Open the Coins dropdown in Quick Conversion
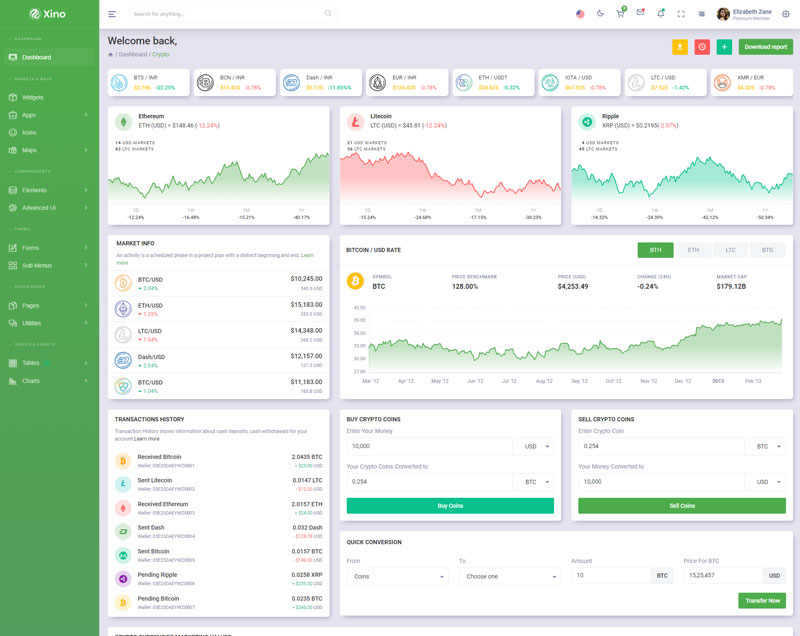The width and height of the screenshot is (800, 636). [397, 576]
